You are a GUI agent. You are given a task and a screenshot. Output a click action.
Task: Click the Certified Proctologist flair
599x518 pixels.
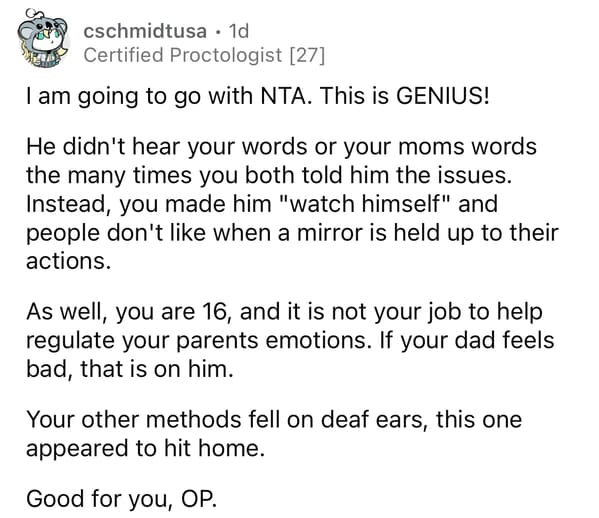(183, 55)
